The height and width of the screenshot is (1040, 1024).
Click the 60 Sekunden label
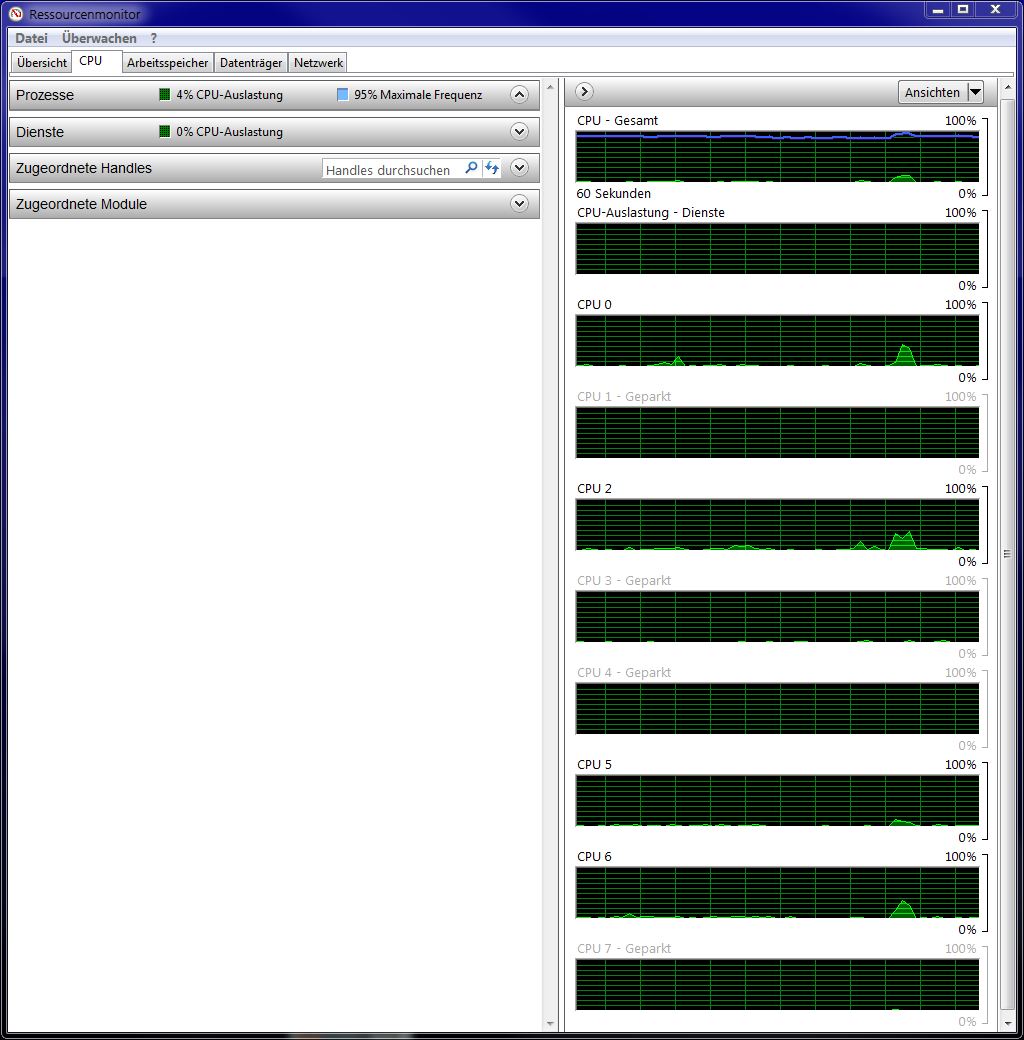tap(613, 194)
